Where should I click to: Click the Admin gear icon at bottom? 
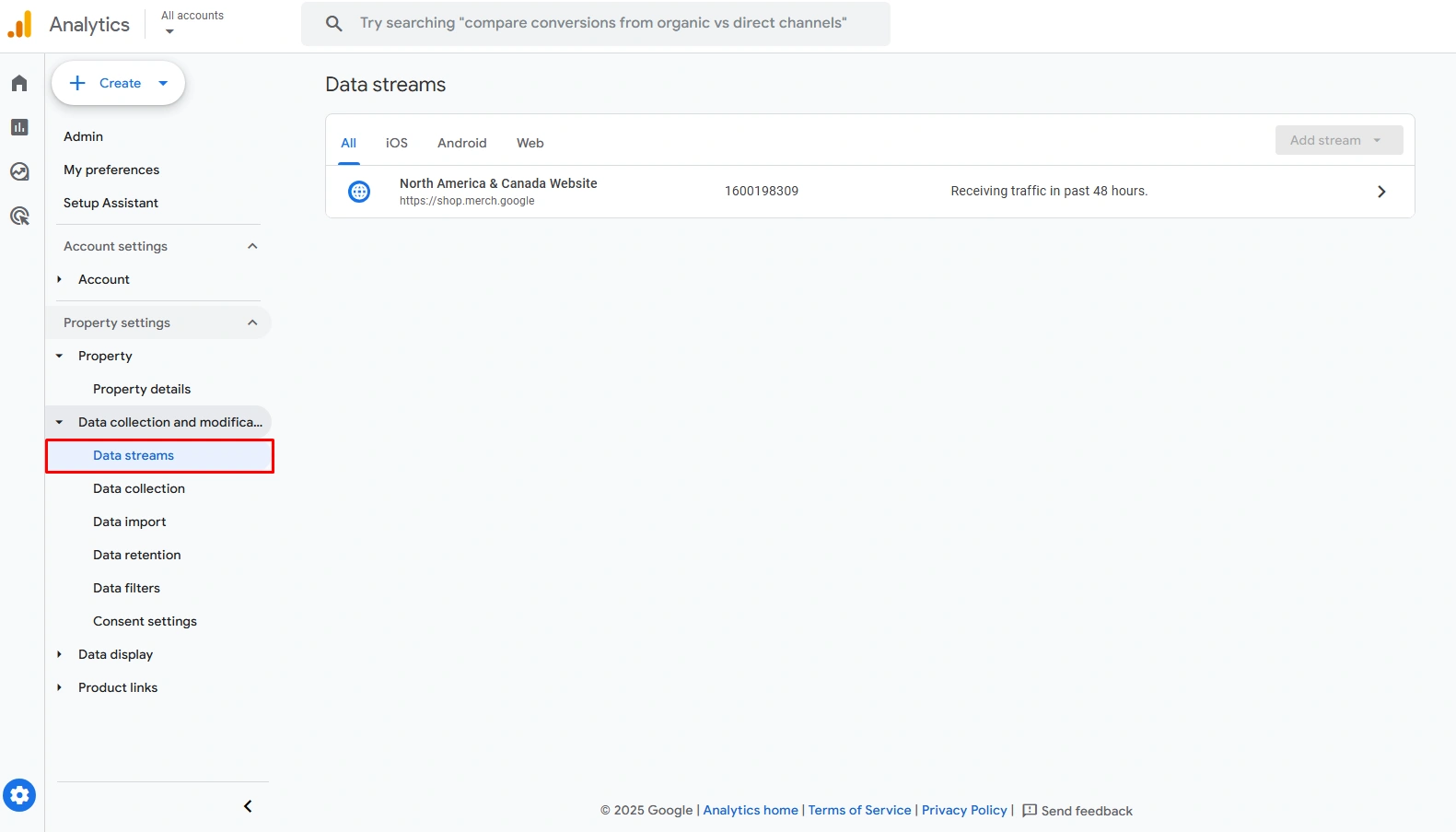coord(19,794)
